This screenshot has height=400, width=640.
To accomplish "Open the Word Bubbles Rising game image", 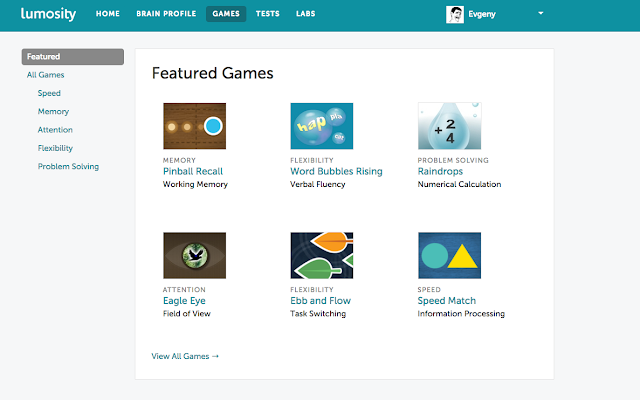I will click(322, 126).
